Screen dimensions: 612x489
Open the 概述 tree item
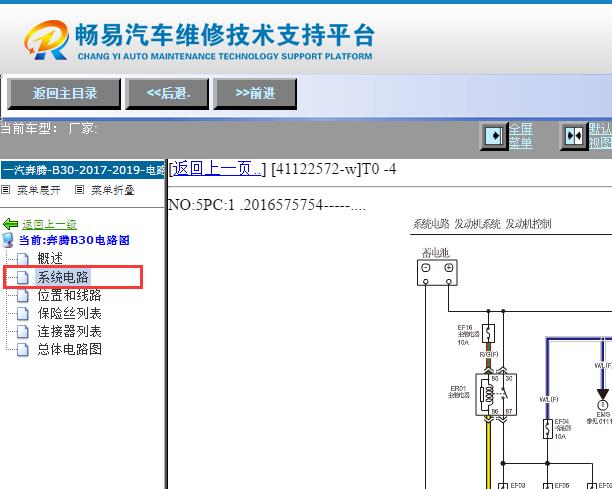pos(50,258)
